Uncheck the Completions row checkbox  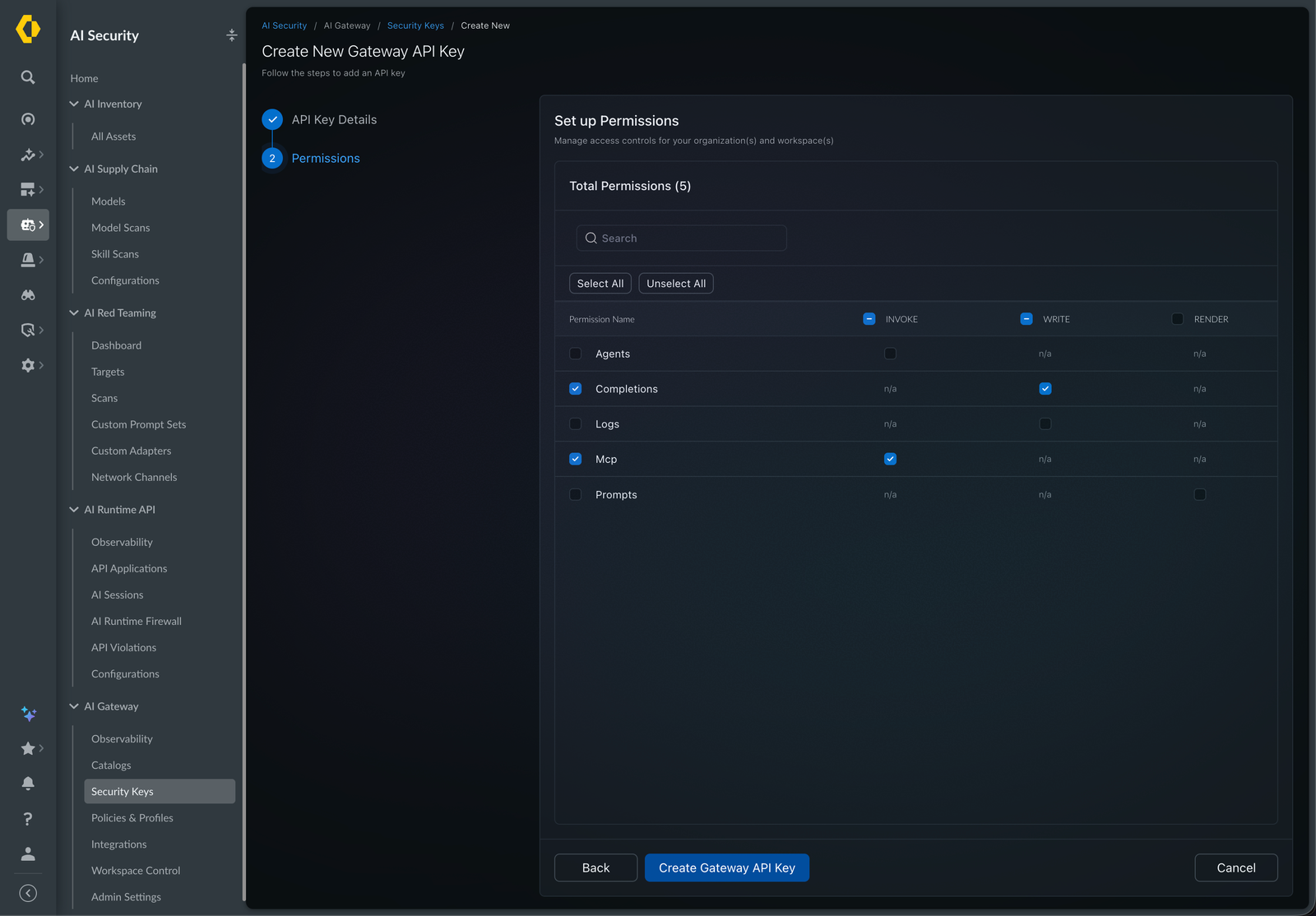click(576, 389)
